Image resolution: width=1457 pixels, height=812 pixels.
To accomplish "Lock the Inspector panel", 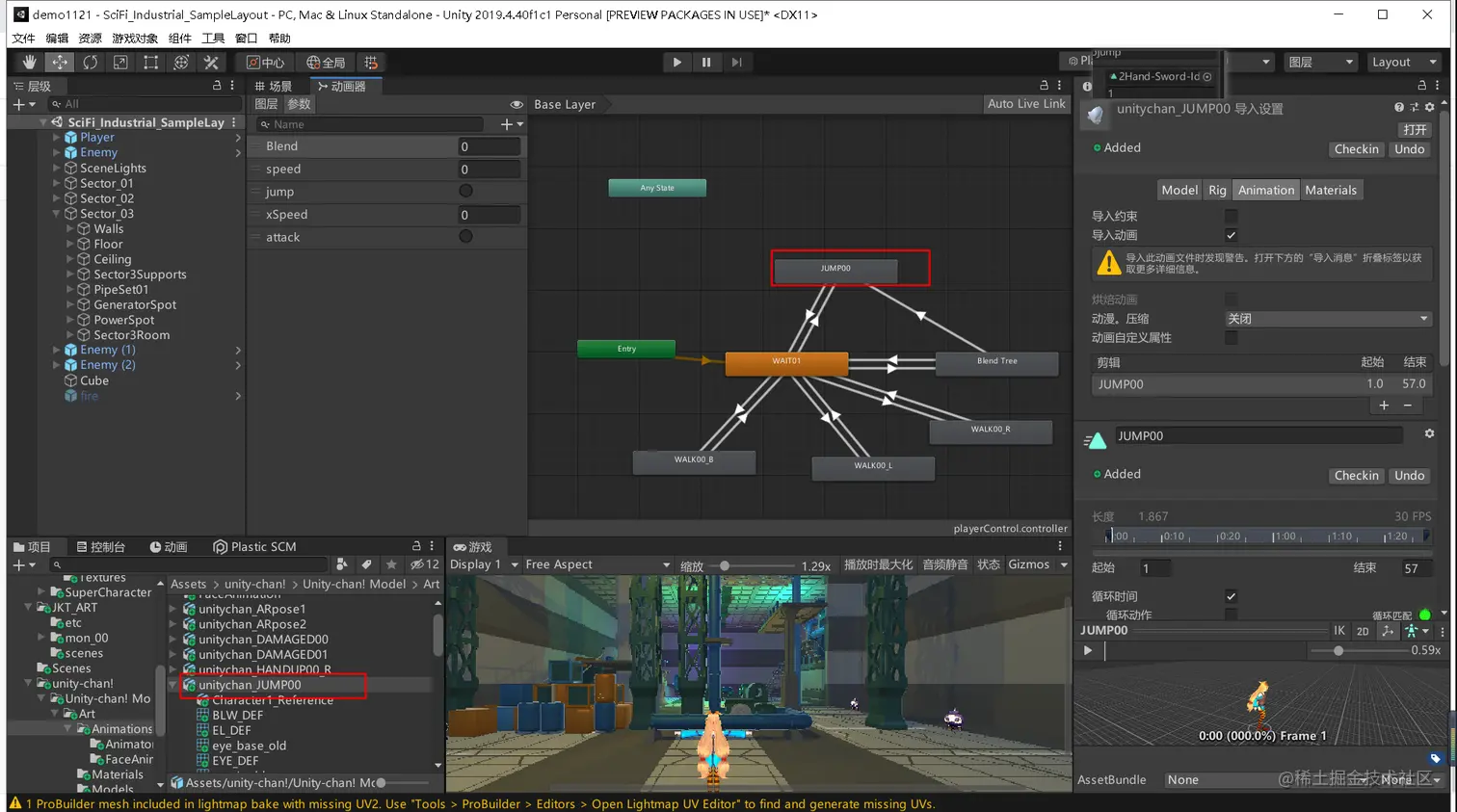I will tap(1421, 86).
